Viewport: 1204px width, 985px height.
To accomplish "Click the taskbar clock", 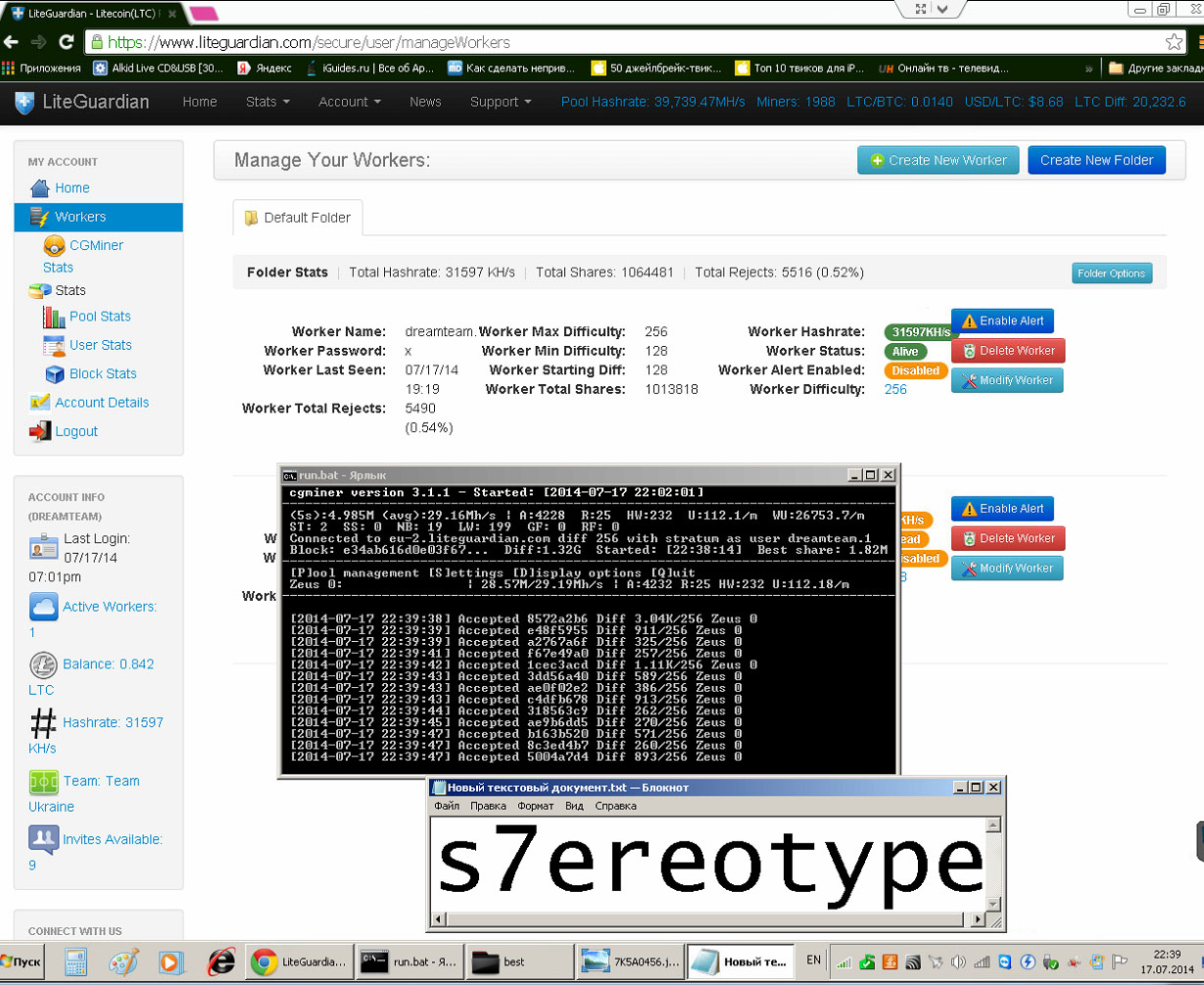I will pos(1167,962).
